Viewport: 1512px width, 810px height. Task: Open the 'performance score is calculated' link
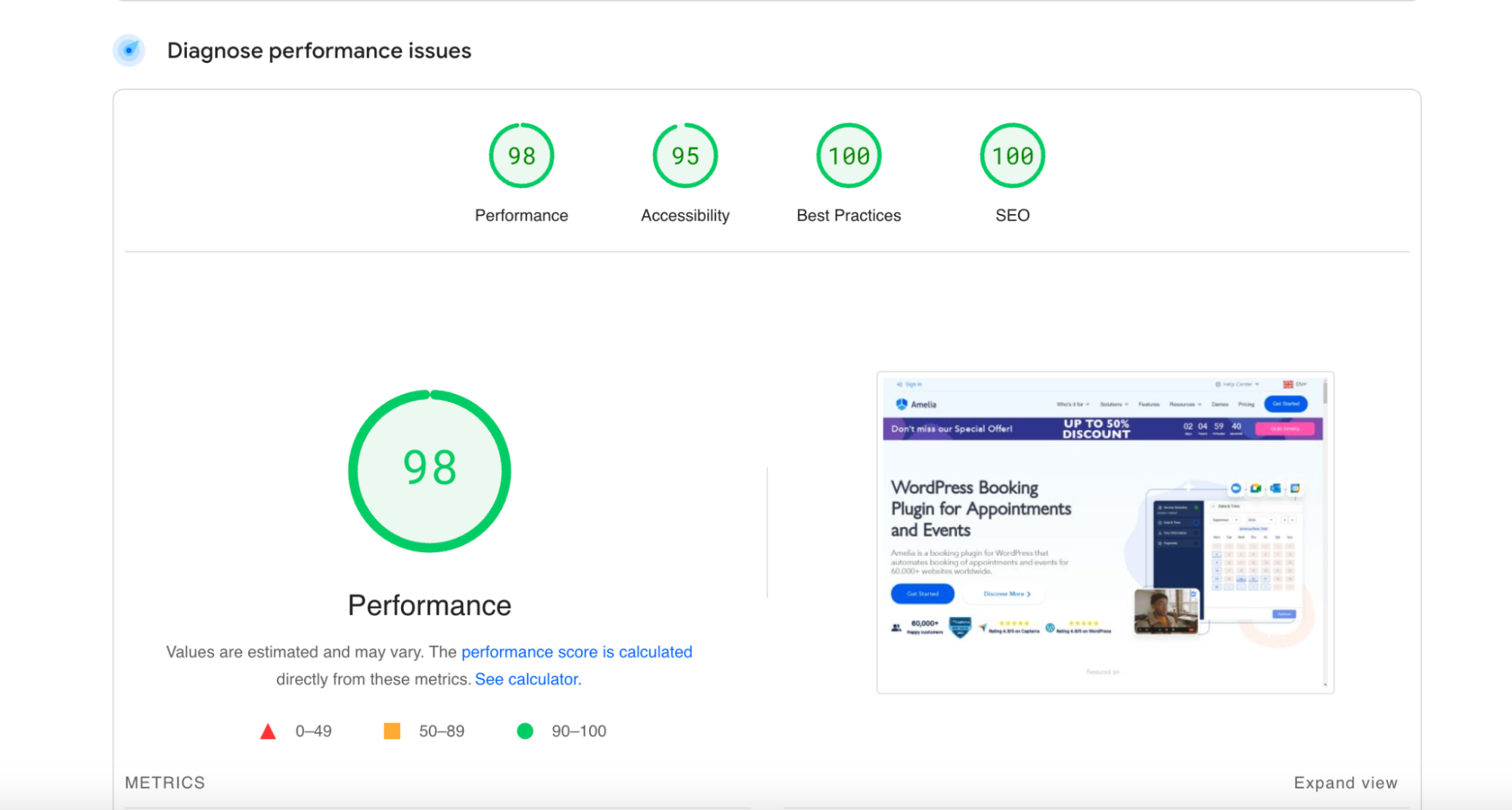tap(576, 652)
